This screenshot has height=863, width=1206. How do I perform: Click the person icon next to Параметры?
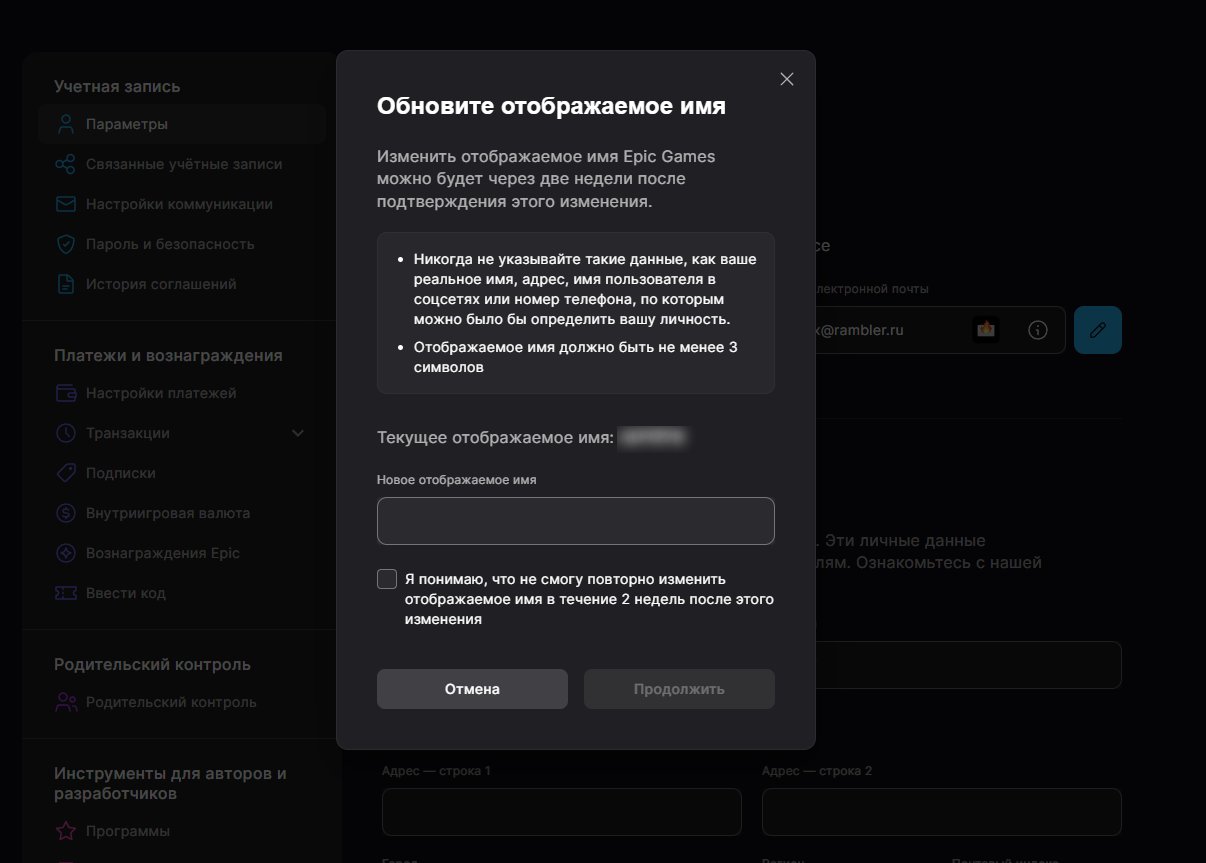66,124
